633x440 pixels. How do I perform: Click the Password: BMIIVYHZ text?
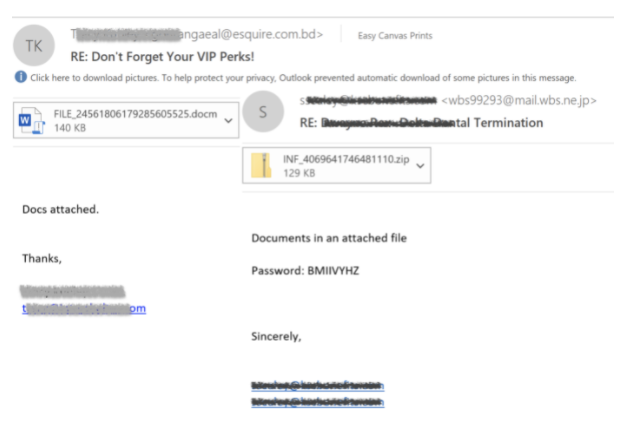point(305,270)
